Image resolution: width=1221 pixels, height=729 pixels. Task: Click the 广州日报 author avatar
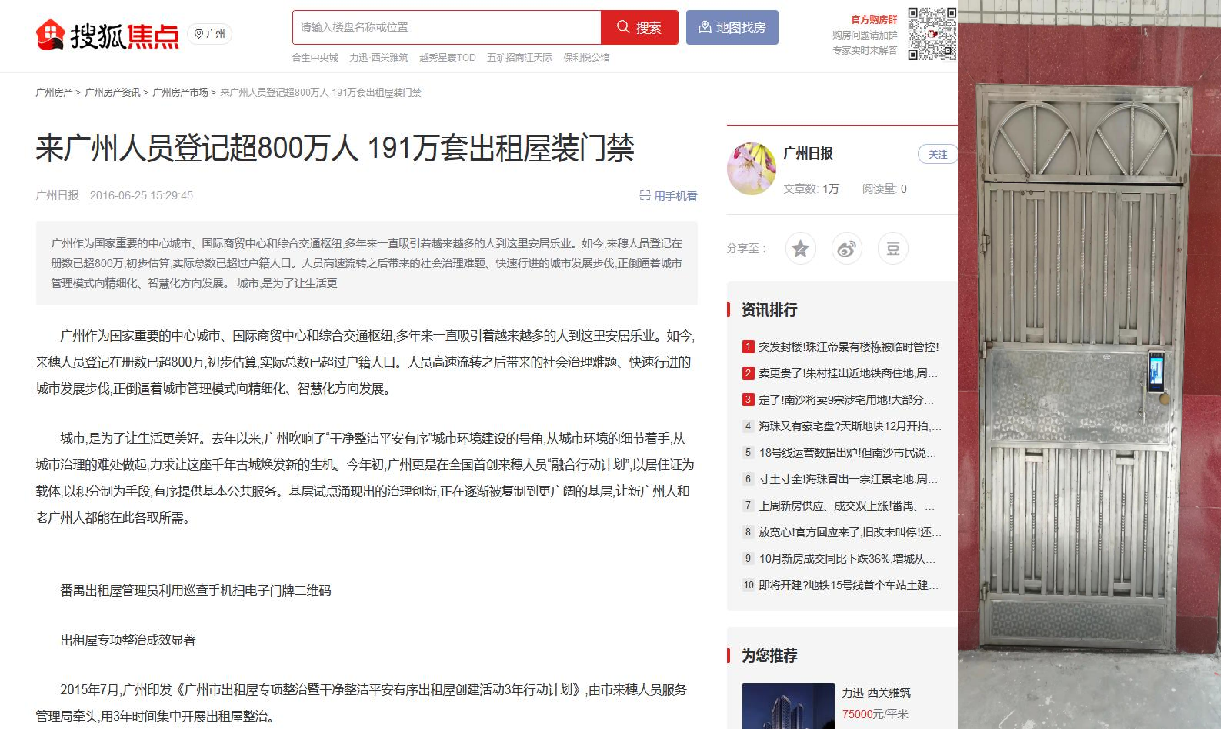(x=751, y=168)
